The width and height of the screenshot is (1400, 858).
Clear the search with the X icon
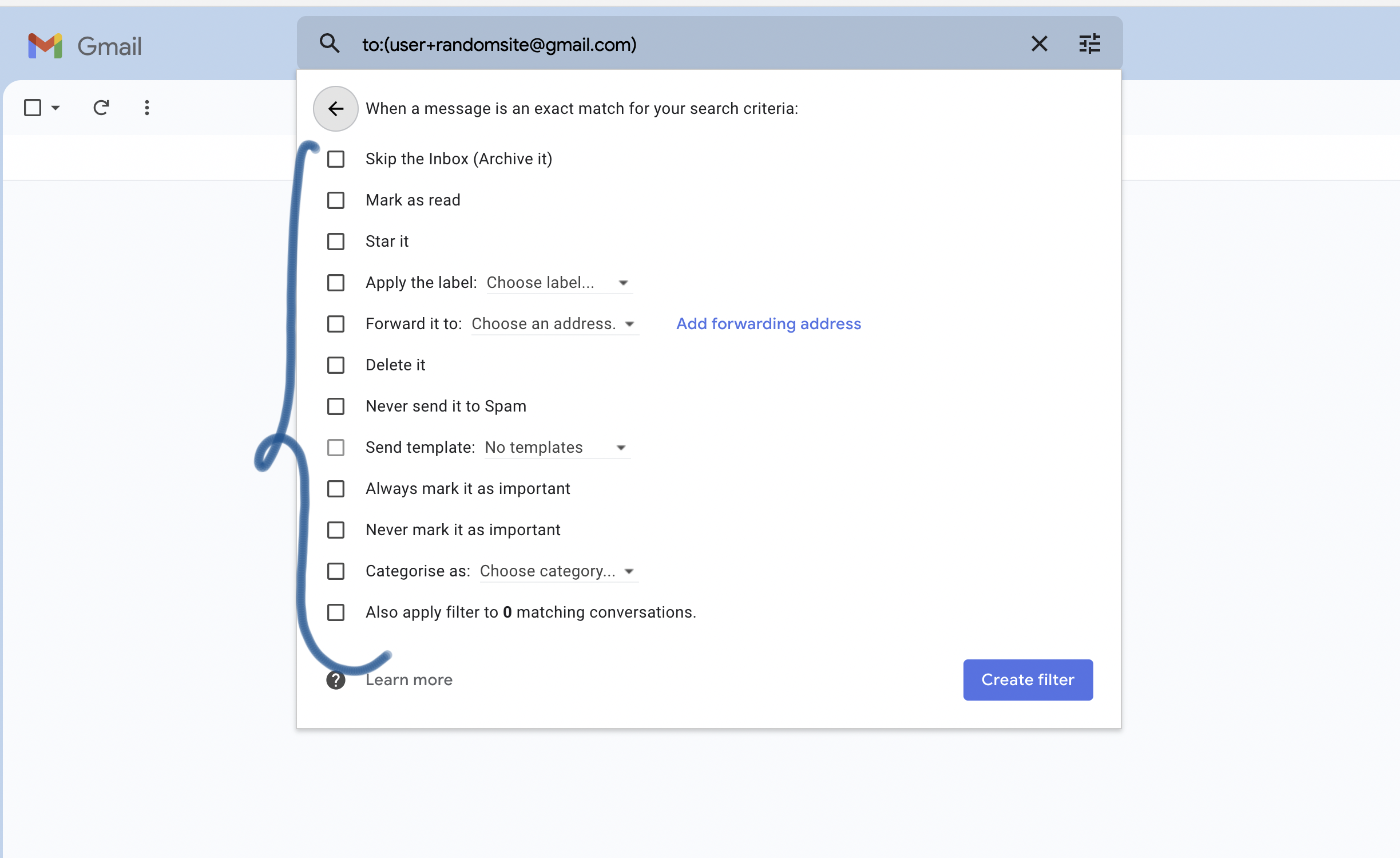1039,44
